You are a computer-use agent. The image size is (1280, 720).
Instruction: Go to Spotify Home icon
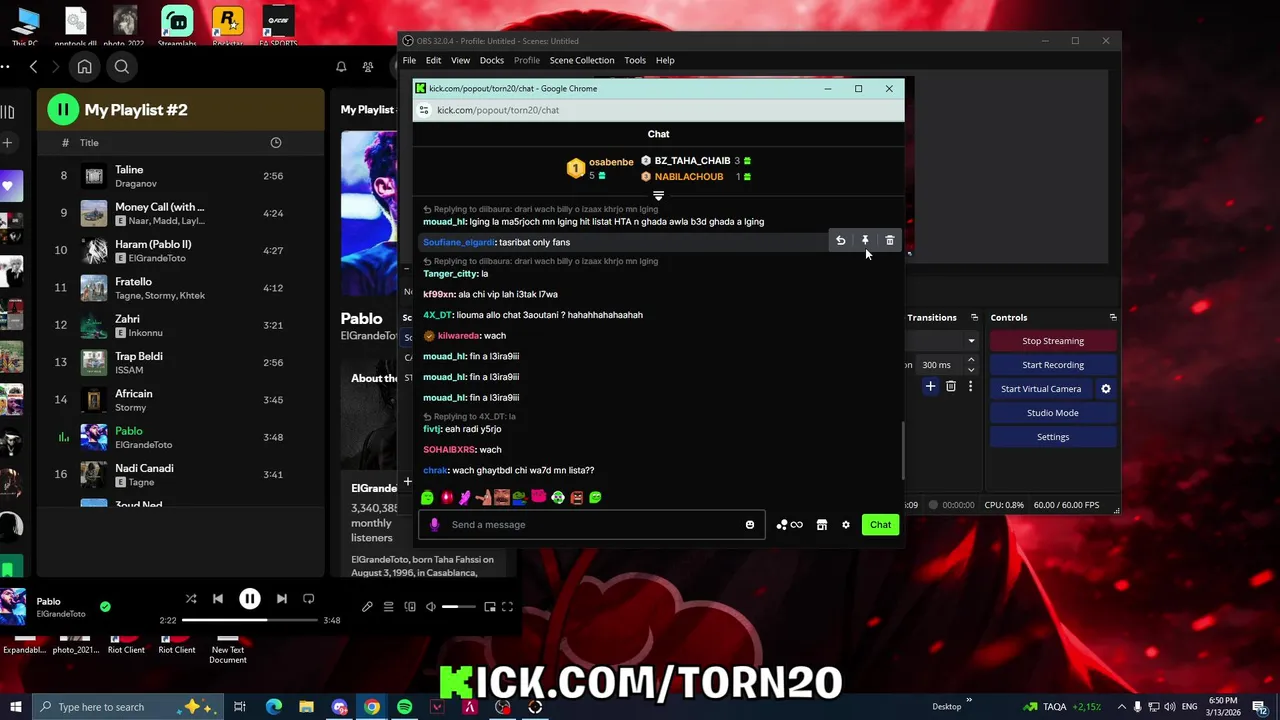pos(85,67)
